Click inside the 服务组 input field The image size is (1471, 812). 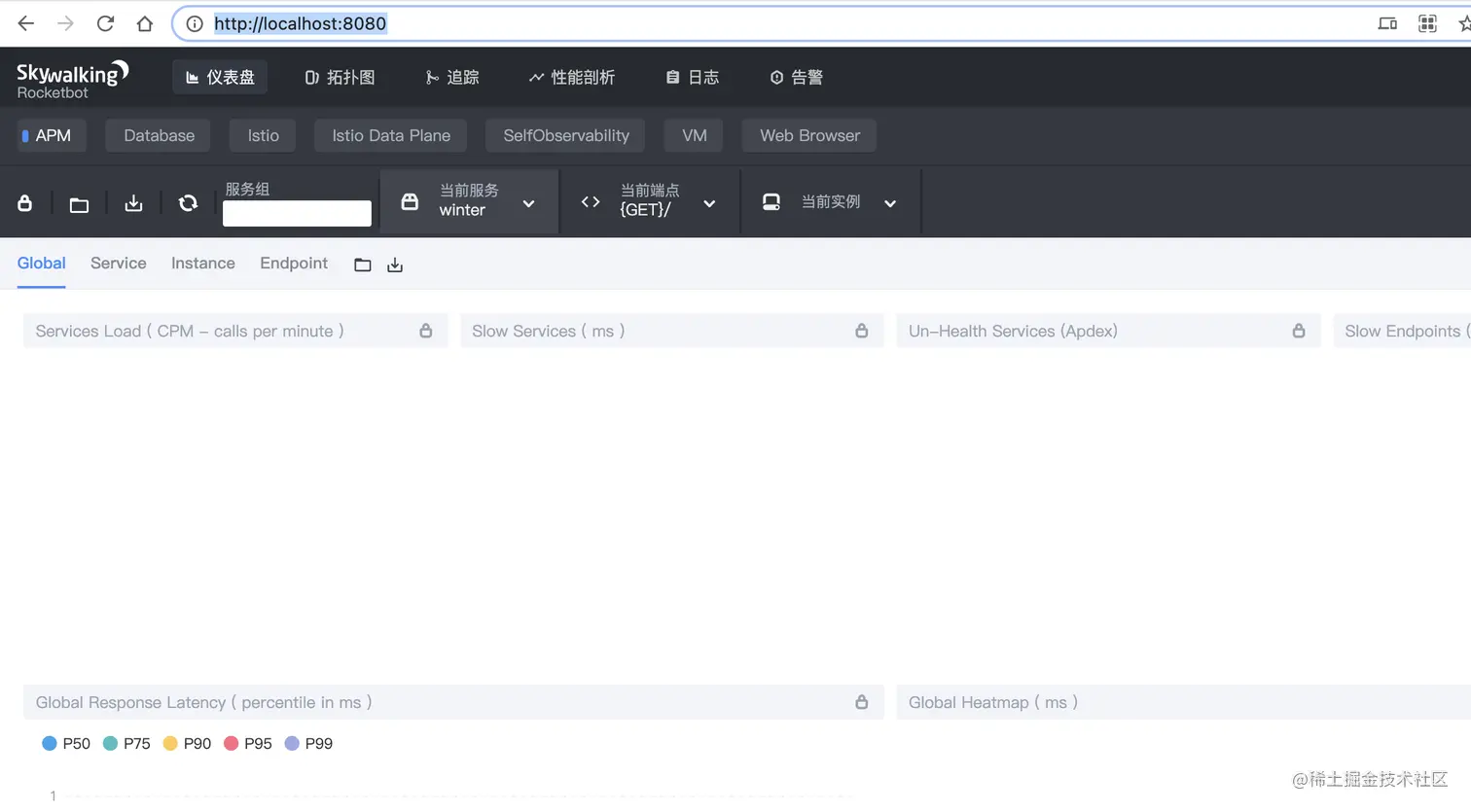point(297,213)
